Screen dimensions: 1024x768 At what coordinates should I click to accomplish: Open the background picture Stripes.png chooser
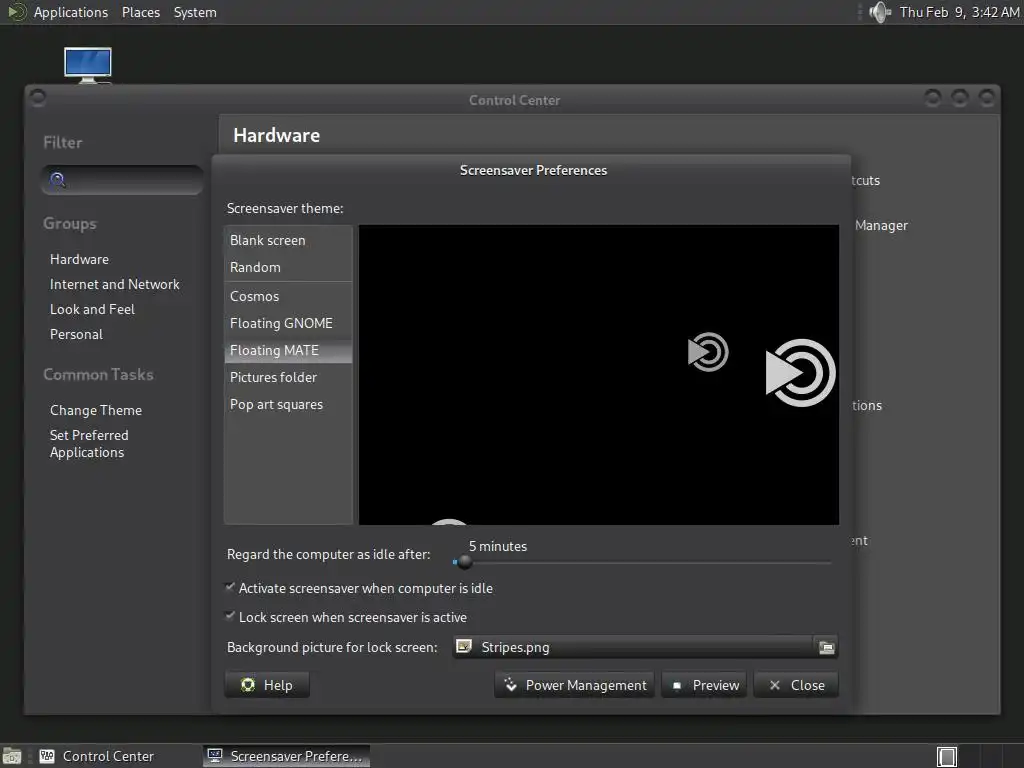(645, 647)
